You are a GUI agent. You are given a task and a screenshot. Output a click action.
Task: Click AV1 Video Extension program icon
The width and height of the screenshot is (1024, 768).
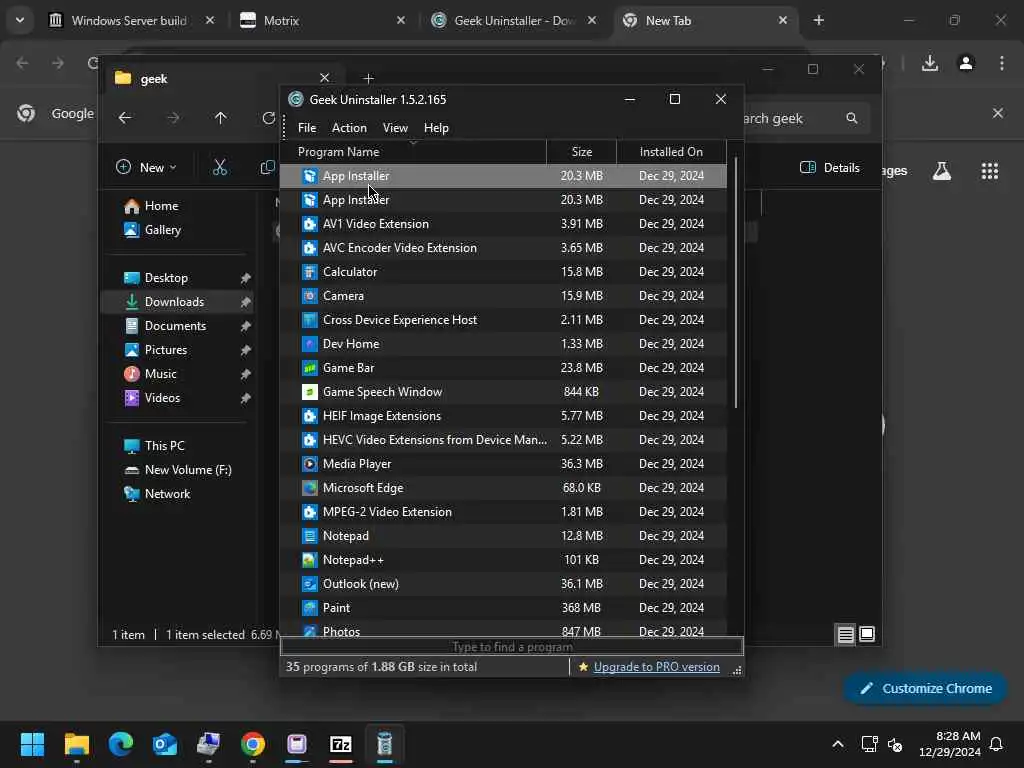[x=310, y=224]
